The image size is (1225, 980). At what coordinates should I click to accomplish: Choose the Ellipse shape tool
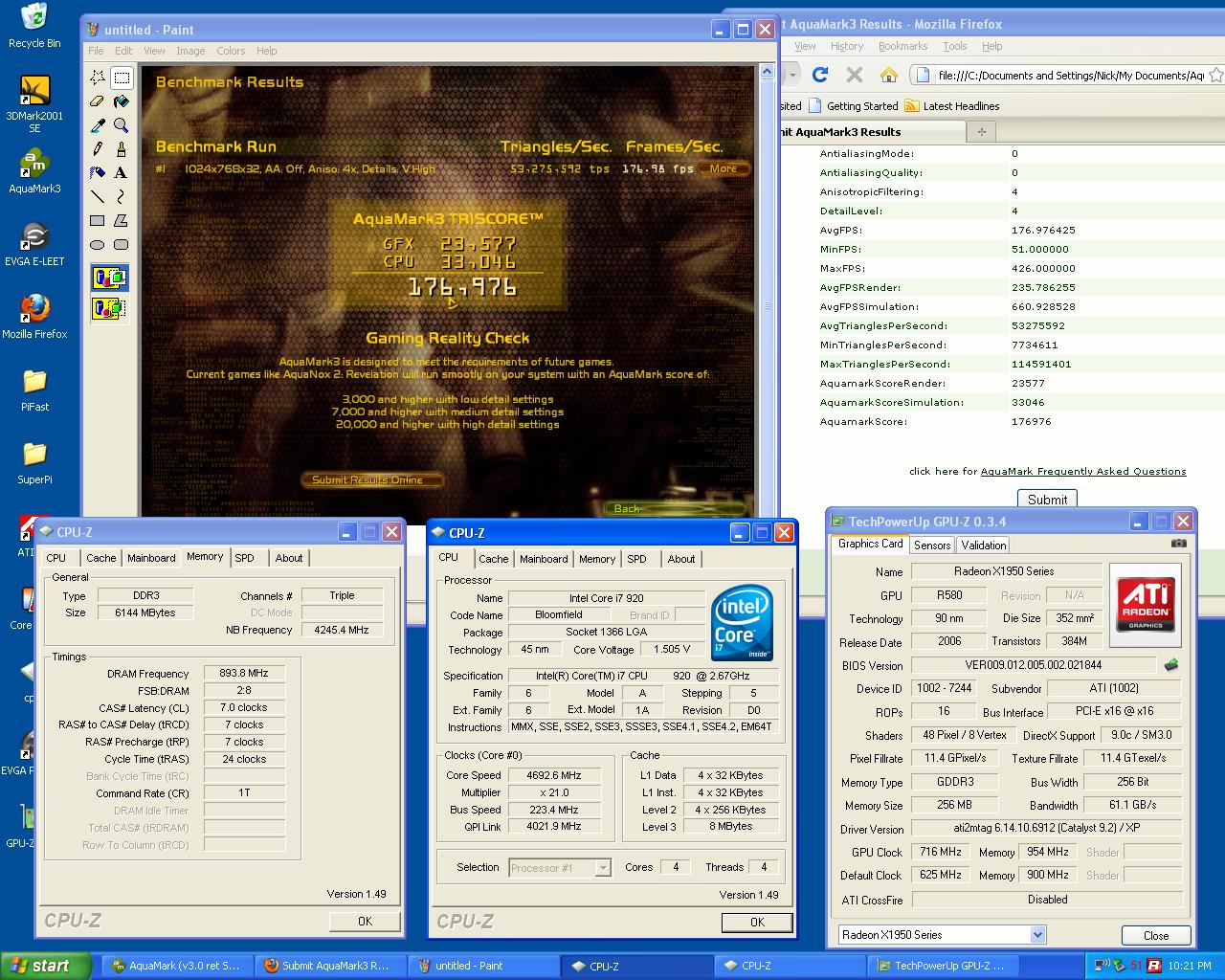coord(98,245)
